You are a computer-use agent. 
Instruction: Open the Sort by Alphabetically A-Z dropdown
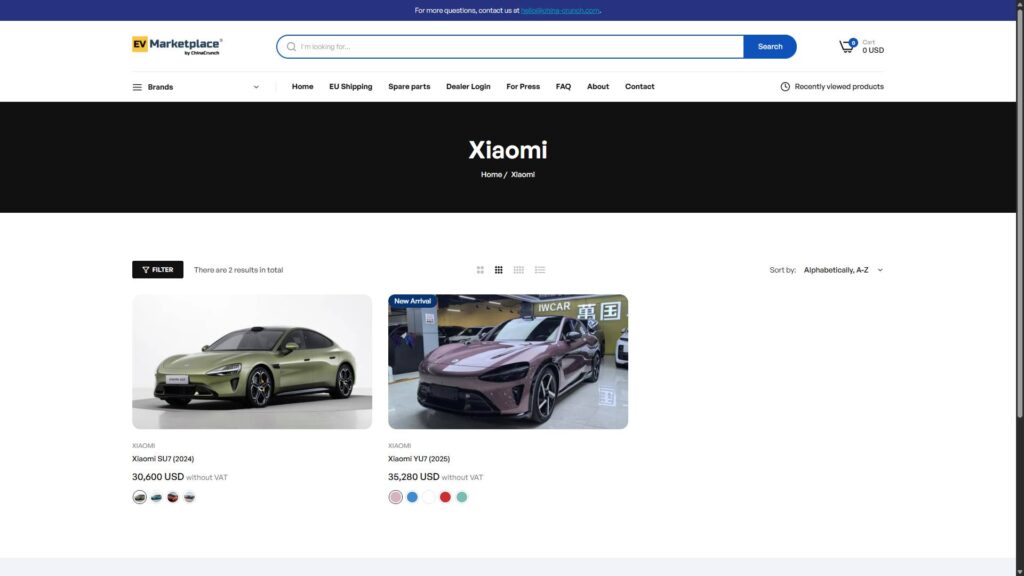pyautogui.click(x=842, y=270)
